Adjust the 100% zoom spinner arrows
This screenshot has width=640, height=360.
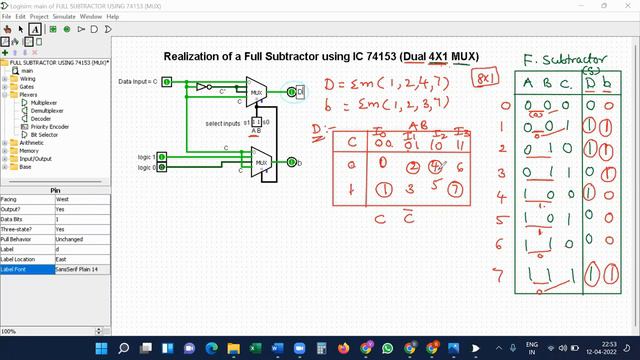click(x=98, y=331)
